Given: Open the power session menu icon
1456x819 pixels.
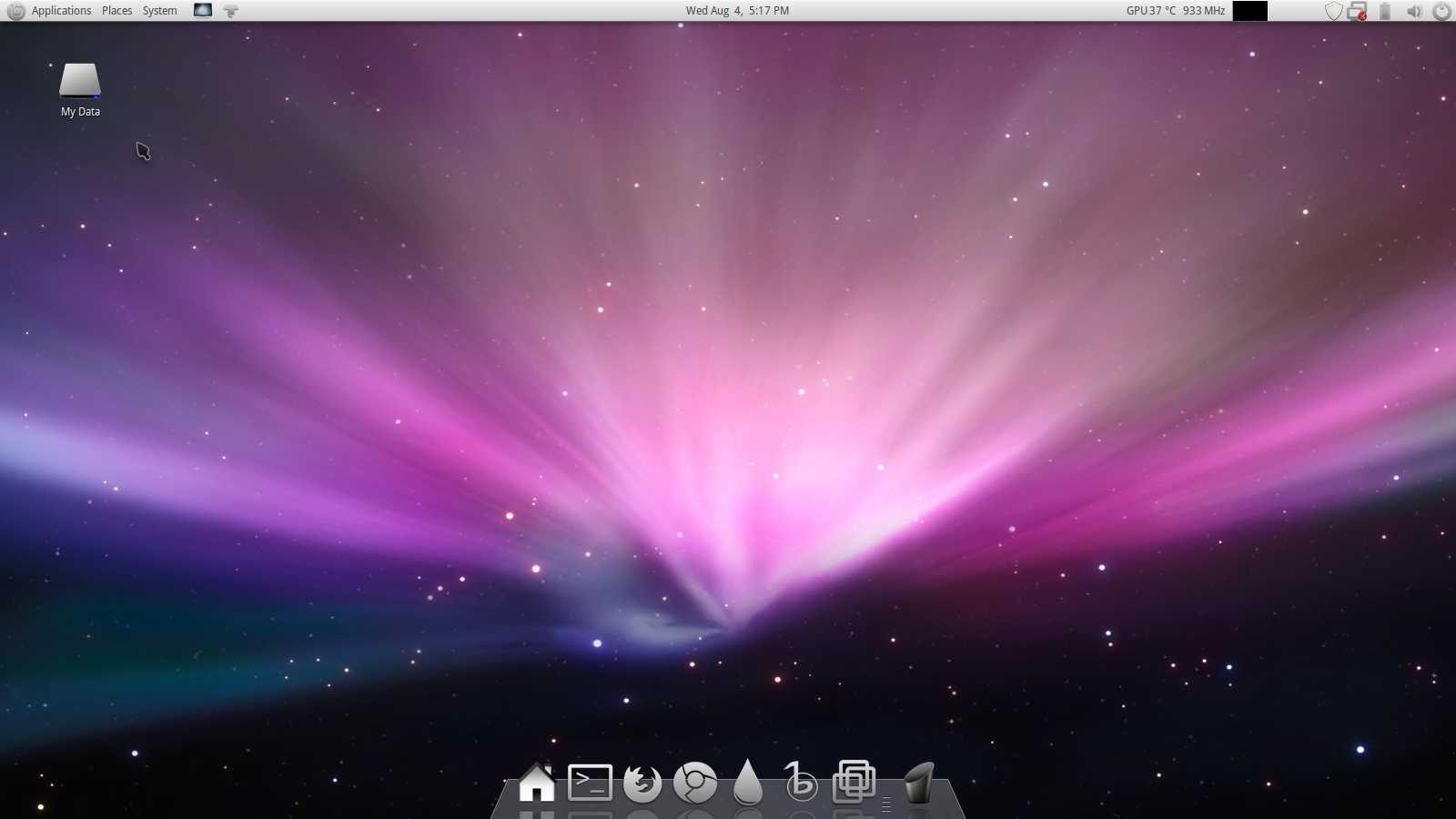Looking at the screenshot, I should tap(1441, 11).
